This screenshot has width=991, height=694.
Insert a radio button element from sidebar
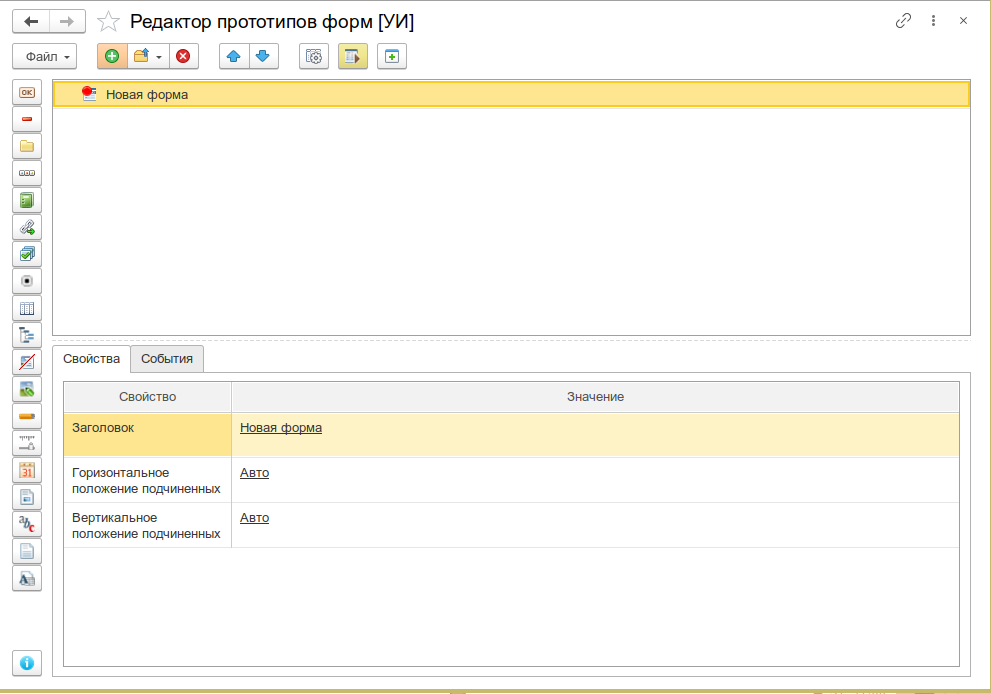(x=27, y=281)
